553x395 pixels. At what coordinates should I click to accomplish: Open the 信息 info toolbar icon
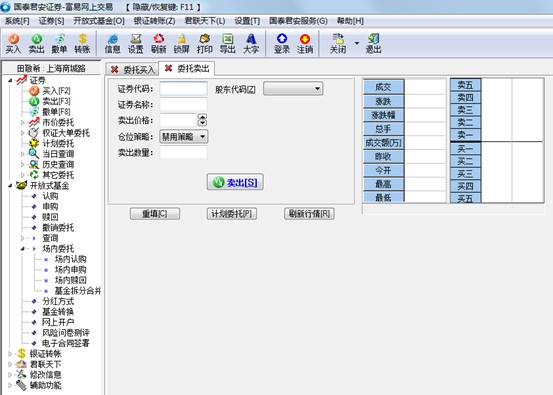(x=113, y=44)
